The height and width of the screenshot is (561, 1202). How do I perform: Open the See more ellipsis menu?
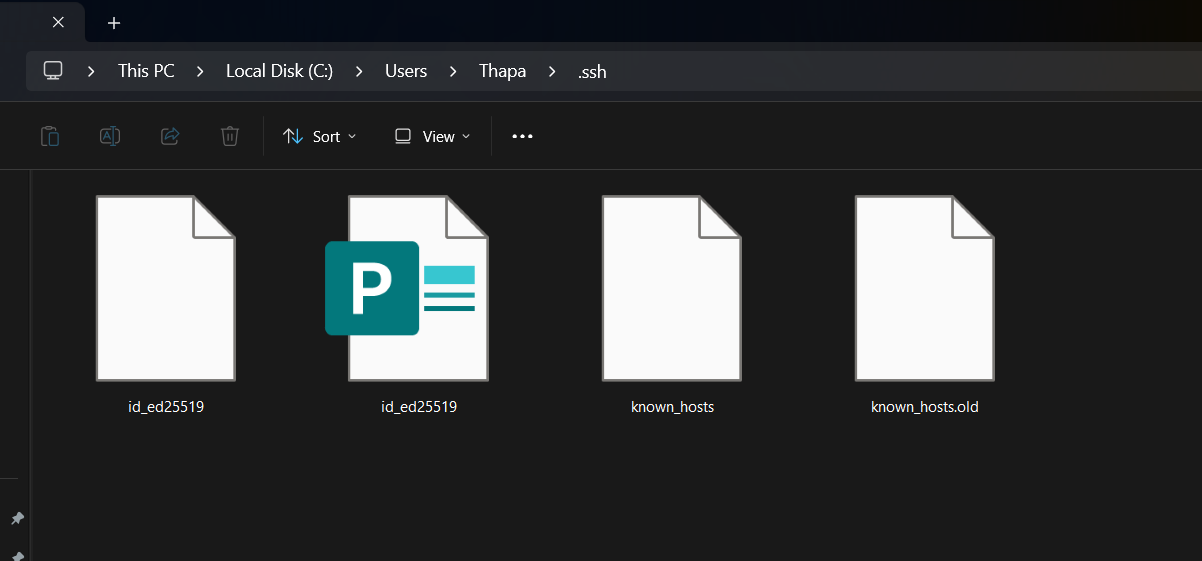pos(522,136)
